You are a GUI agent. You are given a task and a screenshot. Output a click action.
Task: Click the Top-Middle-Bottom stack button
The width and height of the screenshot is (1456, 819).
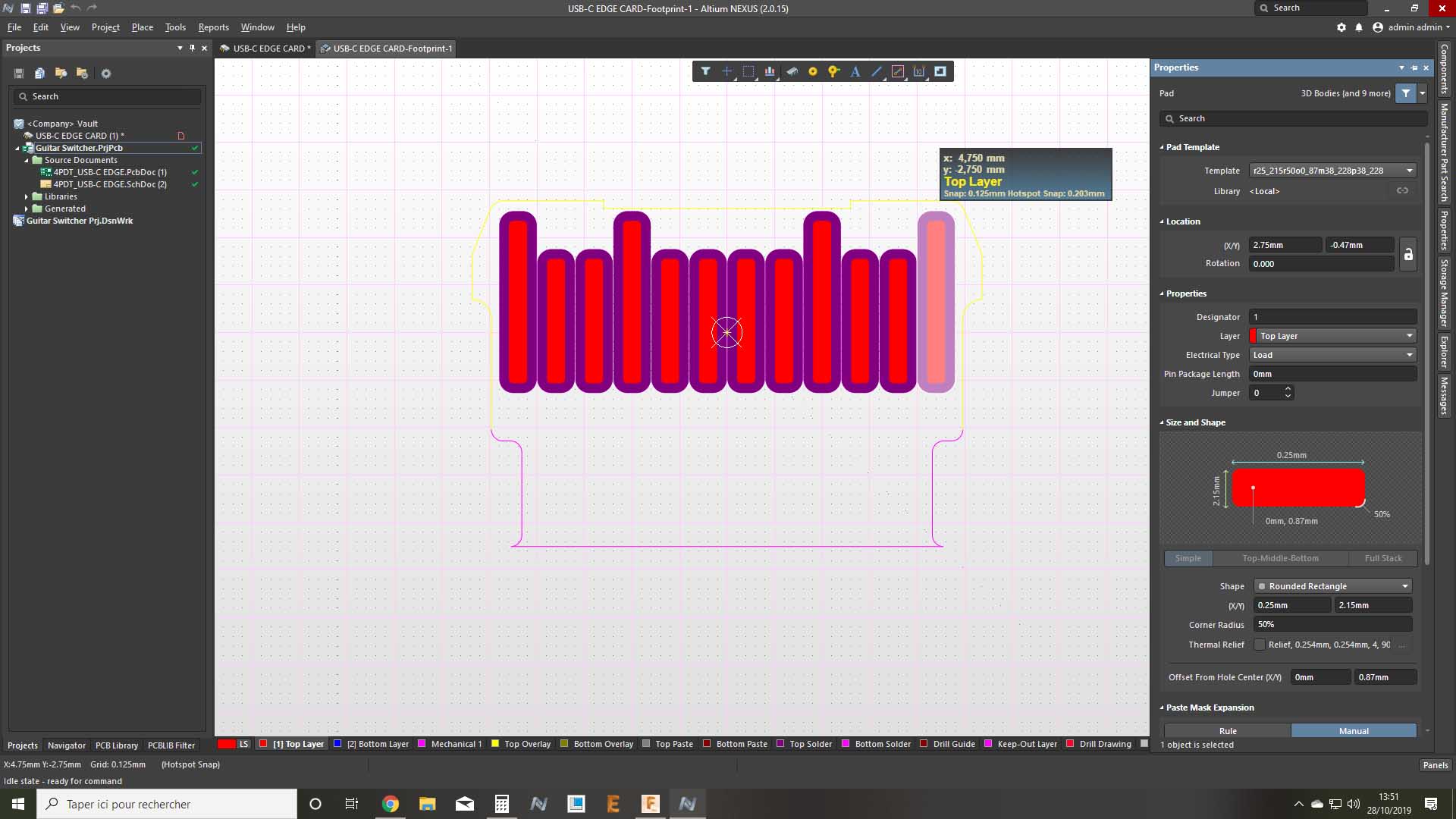tap(1280, 558)
